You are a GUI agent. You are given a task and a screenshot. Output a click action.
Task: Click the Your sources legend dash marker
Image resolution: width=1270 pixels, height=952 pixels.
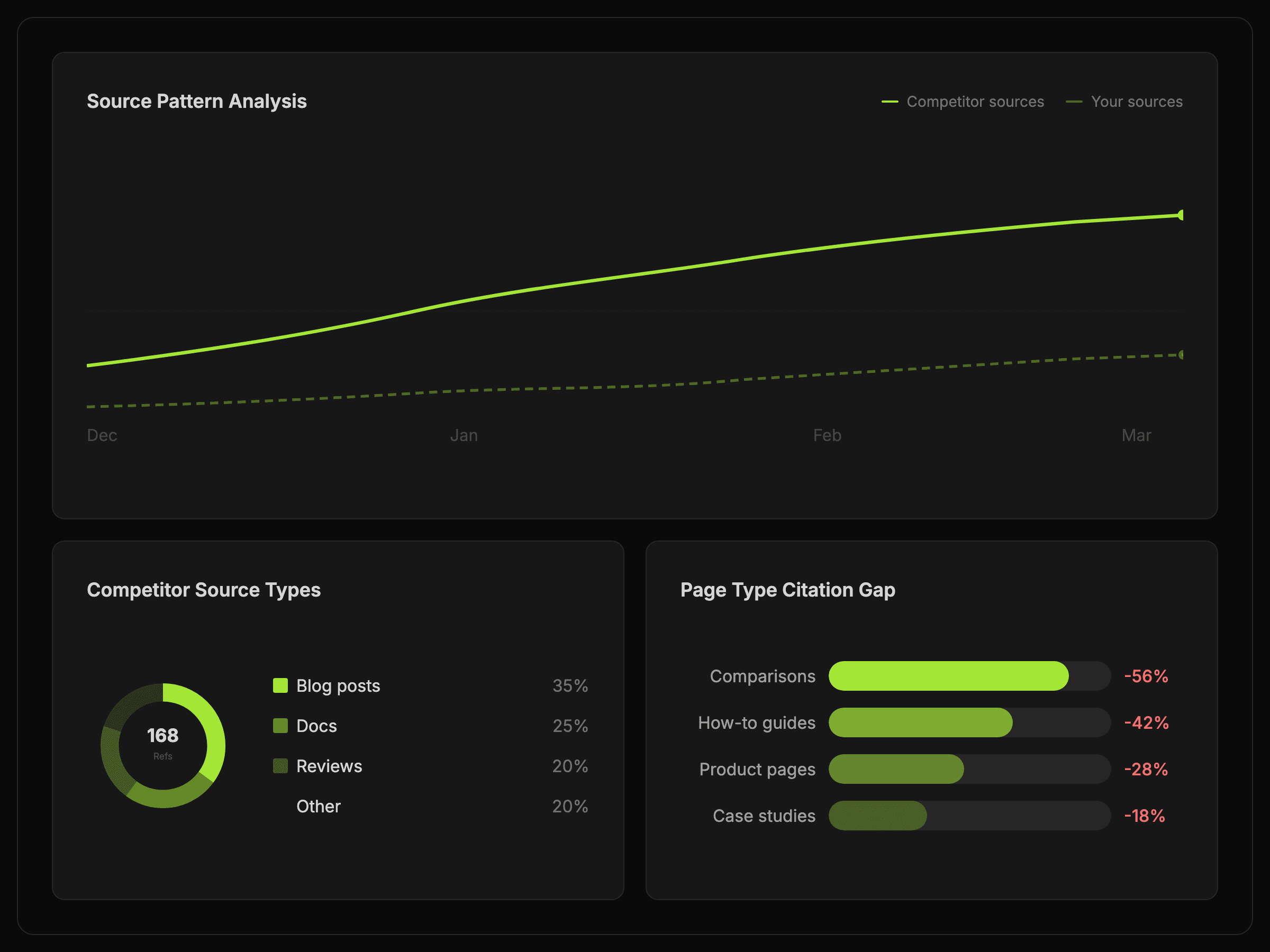coord(1074,102)
